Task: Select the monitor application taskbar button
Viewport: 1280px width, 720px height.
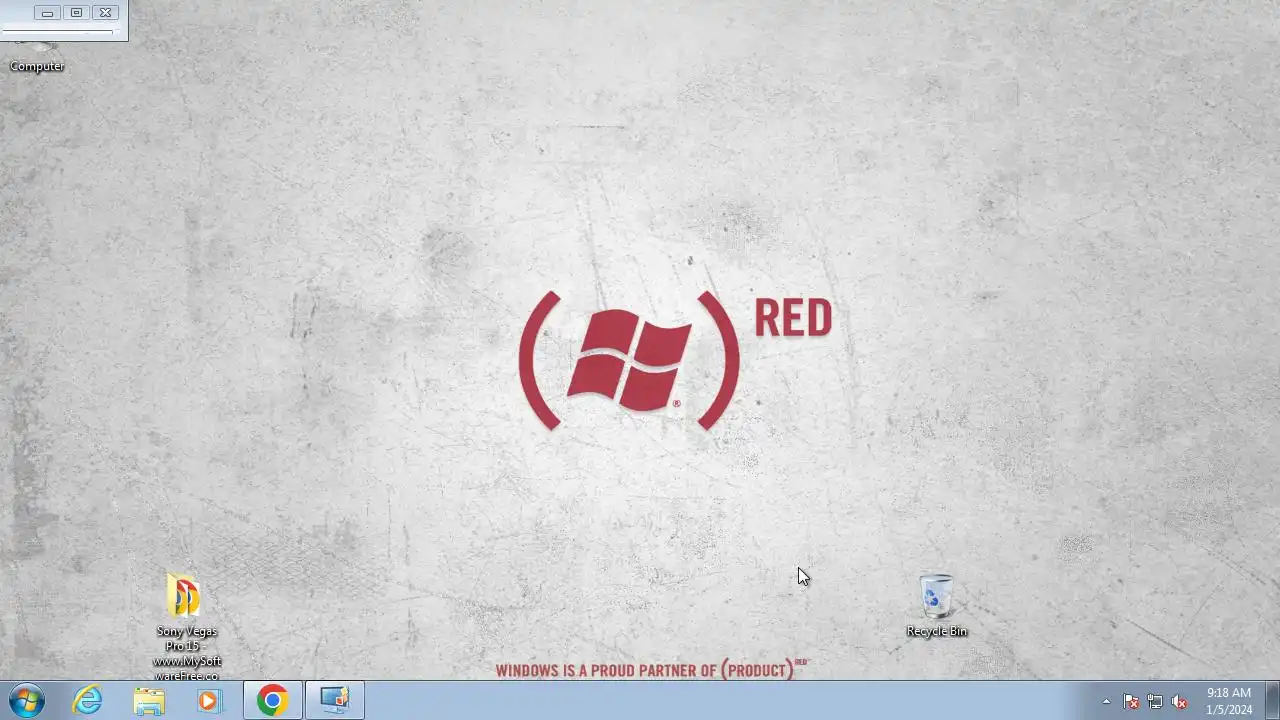Action: [335, 700]
